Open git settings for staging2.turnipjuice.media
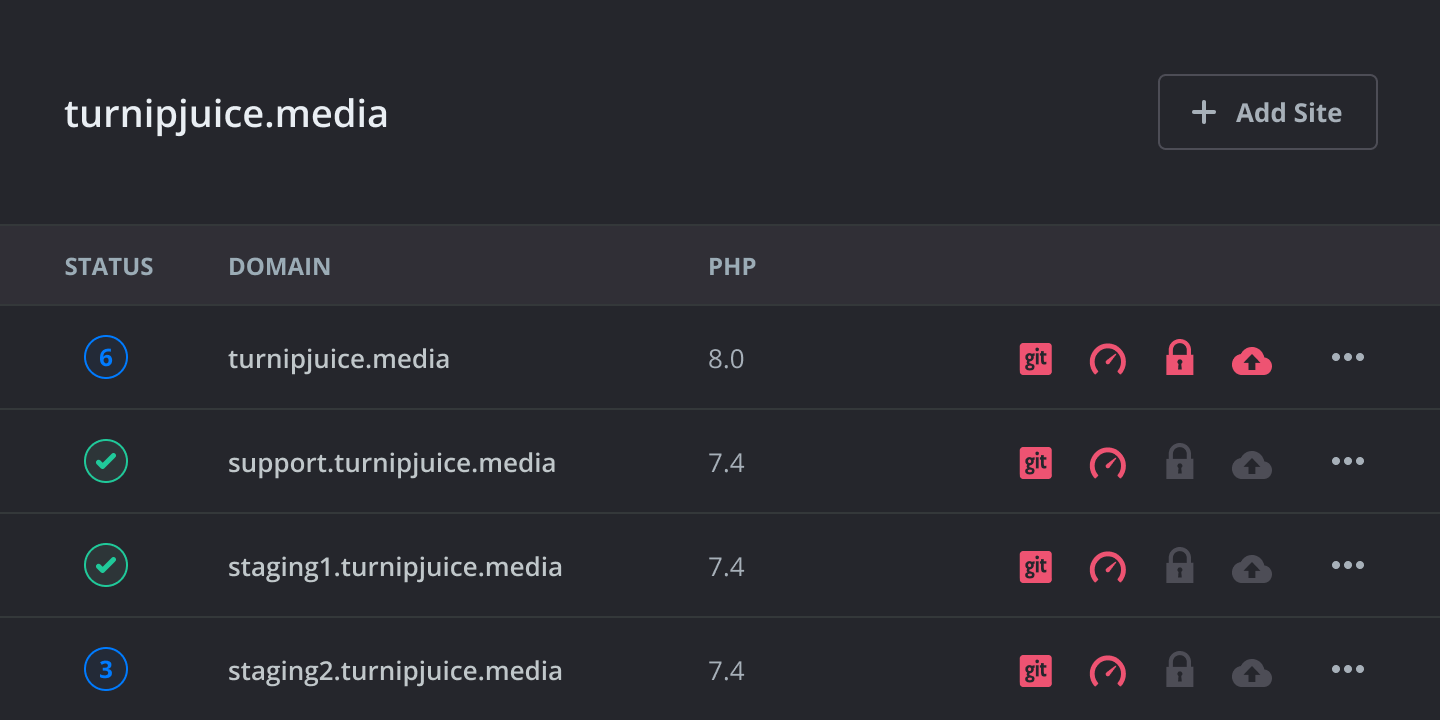Viewport: 1440px width, 720px height. click(x=1035, y=670)
